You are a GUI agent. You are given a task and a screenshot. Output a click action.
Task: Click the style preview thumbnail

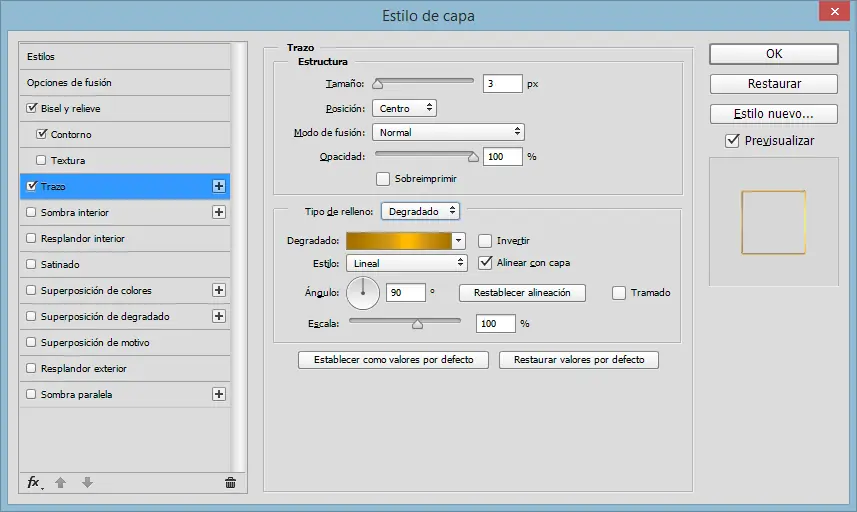[773, 222]
